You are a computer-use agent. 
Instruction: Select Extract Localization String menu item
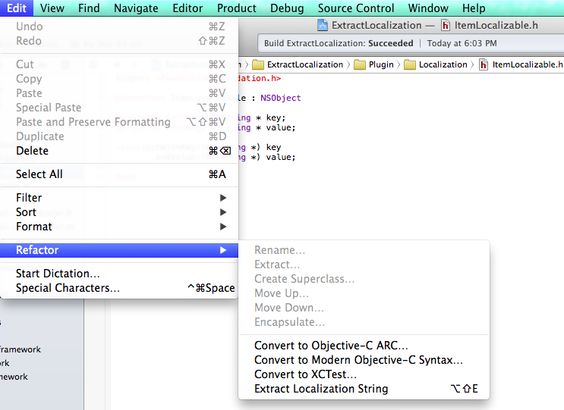(x=364, y=389)
